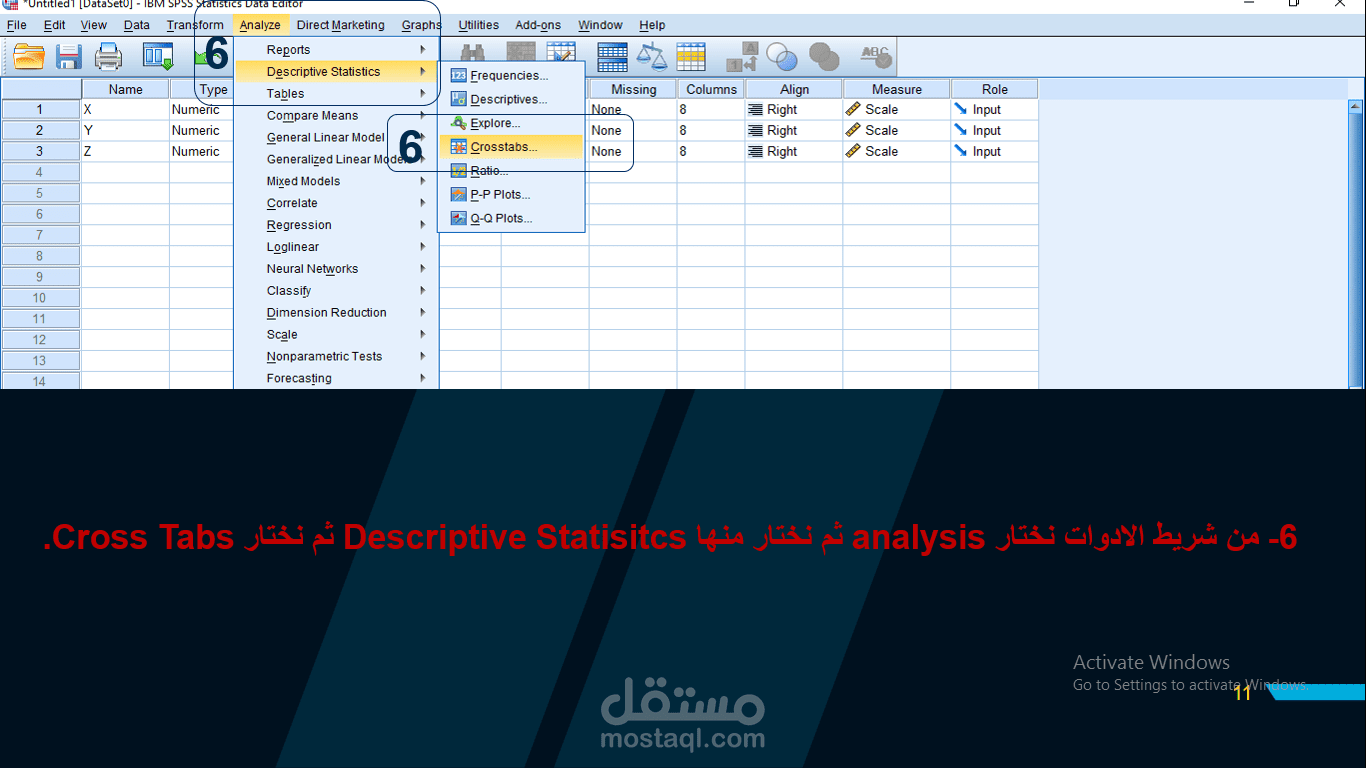Image resolution: width=1366 pixels, height=768 pixels.
Task: Click Numeric type cell for variable Y
Action: [x=202, y=131]
